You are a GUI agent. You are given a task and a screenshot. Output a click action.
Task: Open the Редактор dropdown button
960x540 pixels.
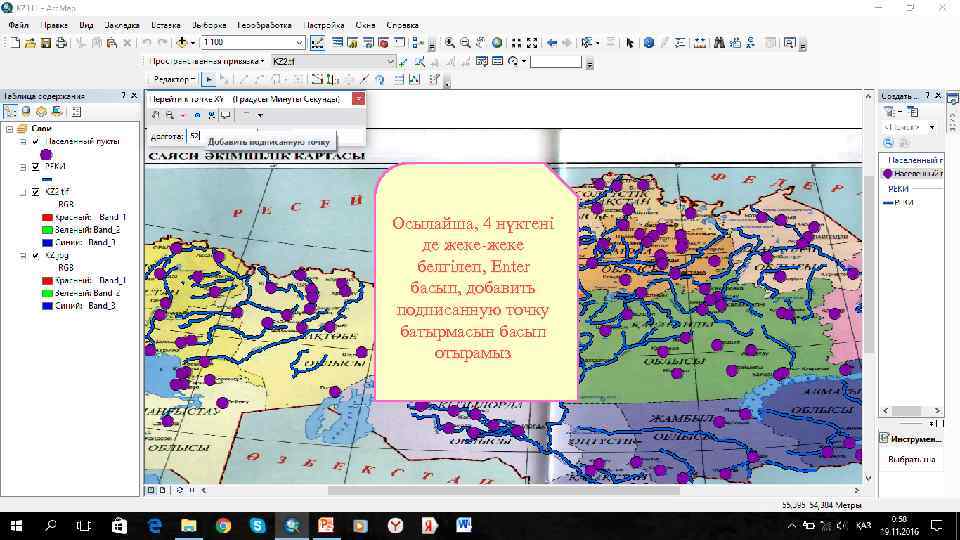point(173,78)
